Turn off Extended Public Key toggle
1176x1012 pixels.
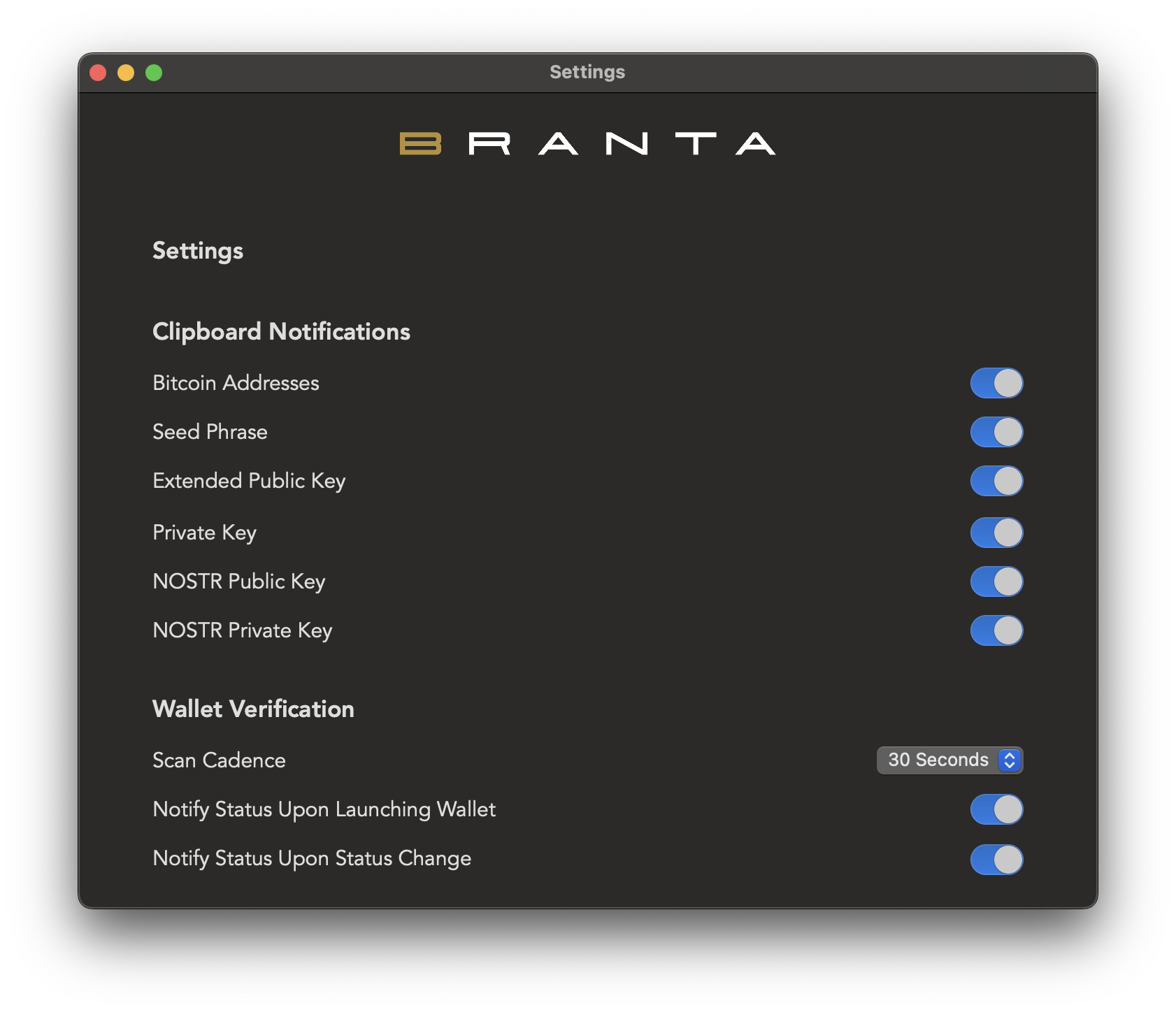996,481
